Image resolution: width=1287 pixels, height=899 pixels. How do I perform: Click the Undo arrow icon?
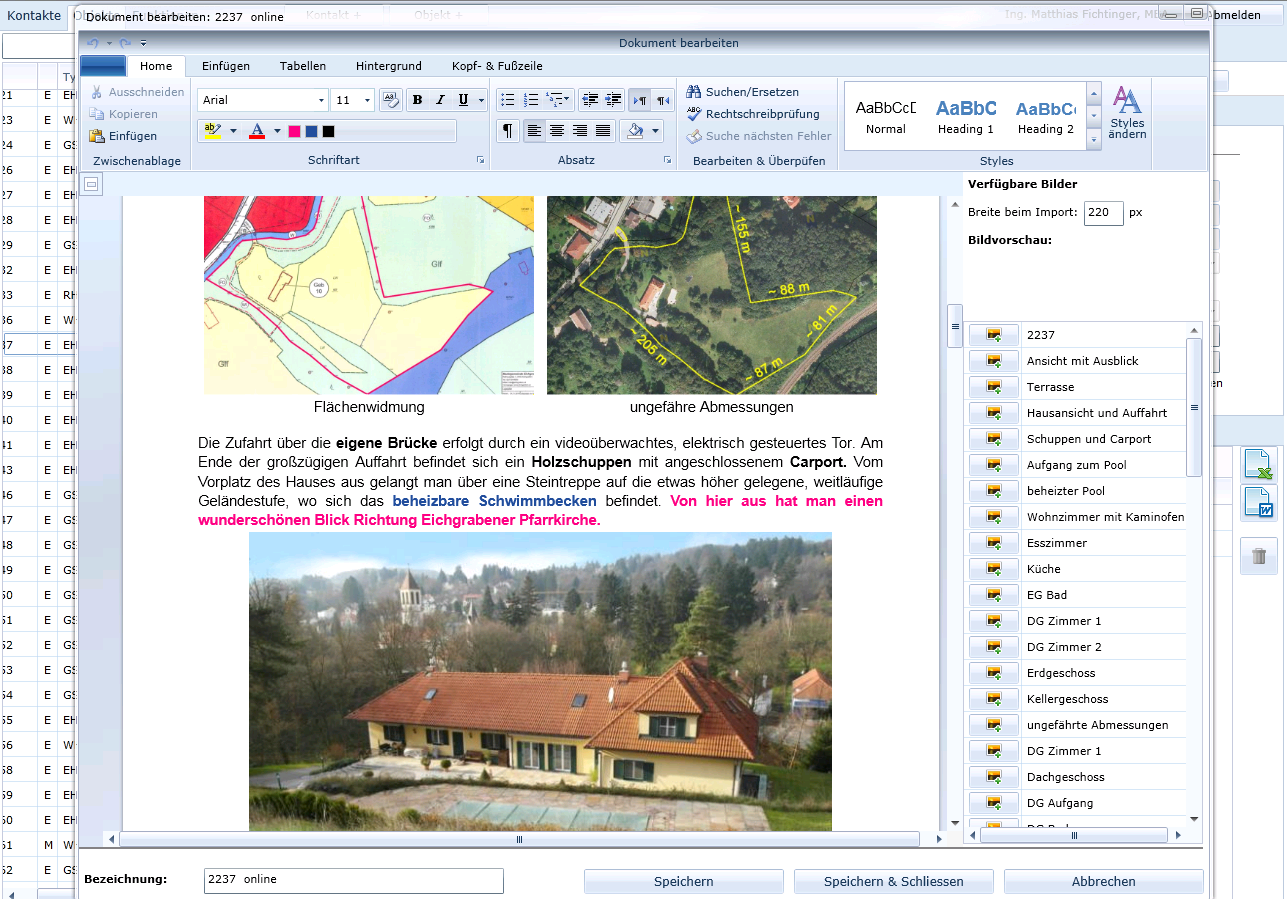pos(93,43)
